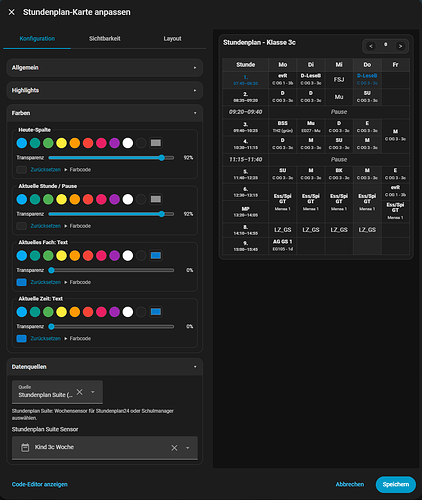Clear the Quelle selection
Screen dimensions: 422x500
(x=80, y=392)
